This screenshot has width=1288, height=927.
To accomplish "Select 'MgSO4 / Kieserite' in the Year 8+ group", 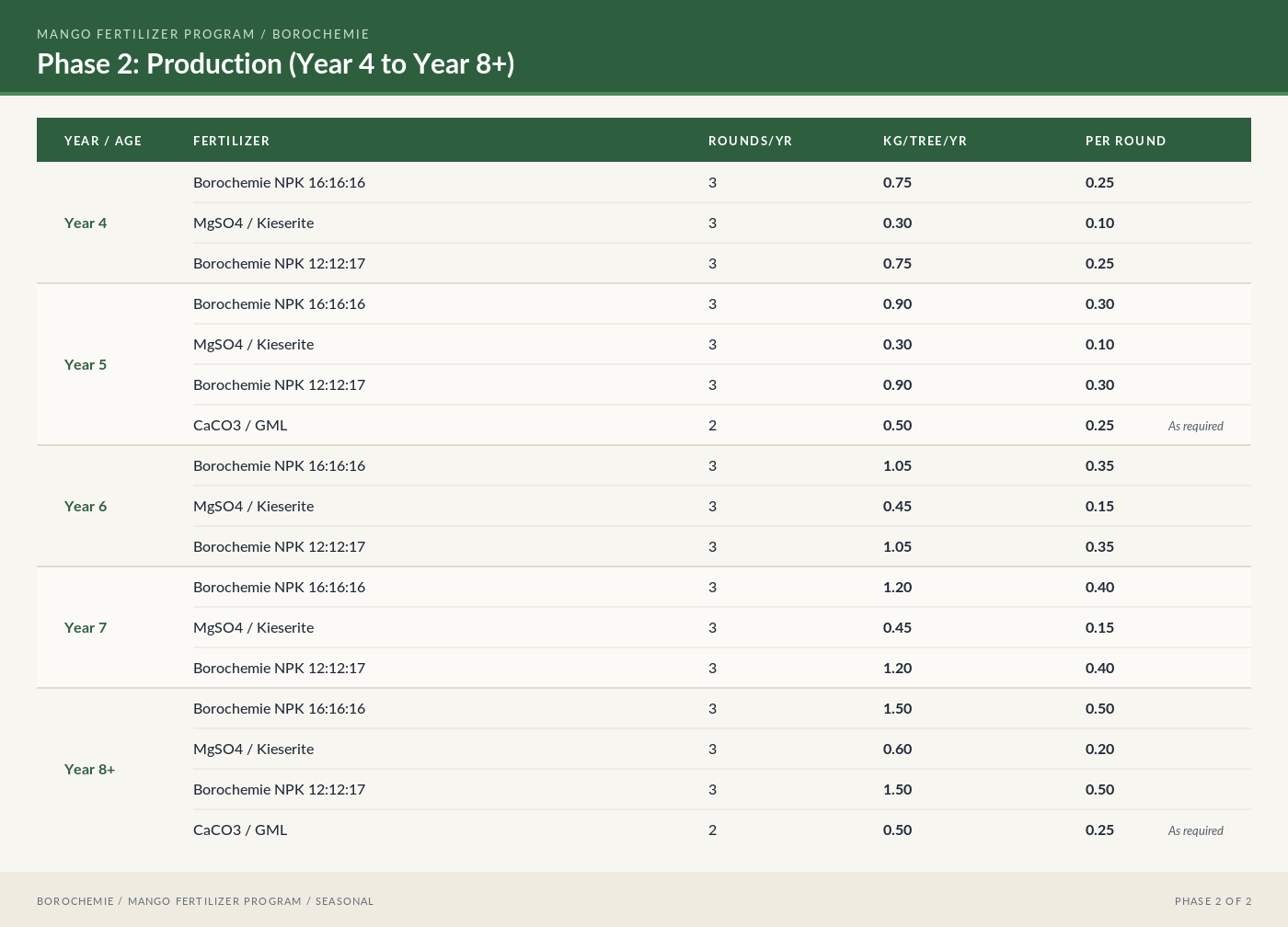I will click(x=254, y=749).
